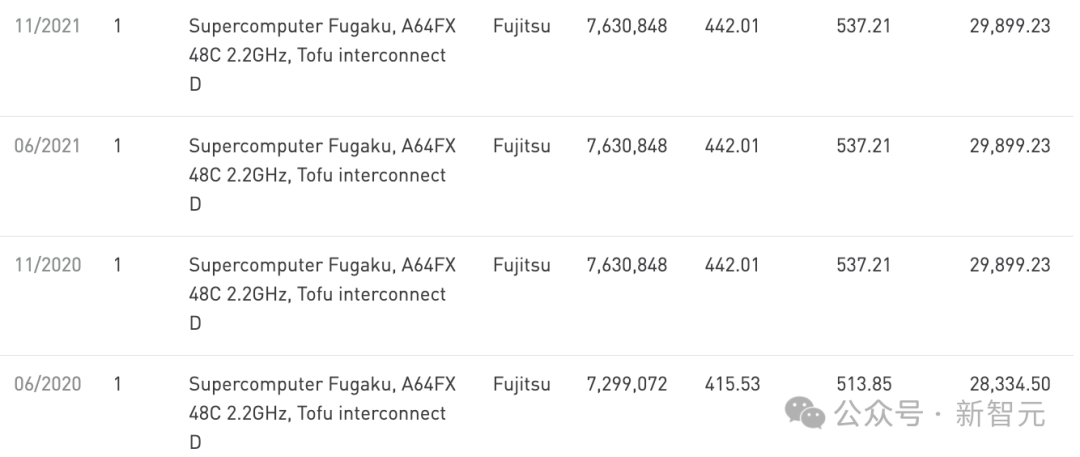Screen dimensions: 1080x457
Task: Click 537.21 Rpeak in the 11/2020 row
Action: click(x=863, y=265)
